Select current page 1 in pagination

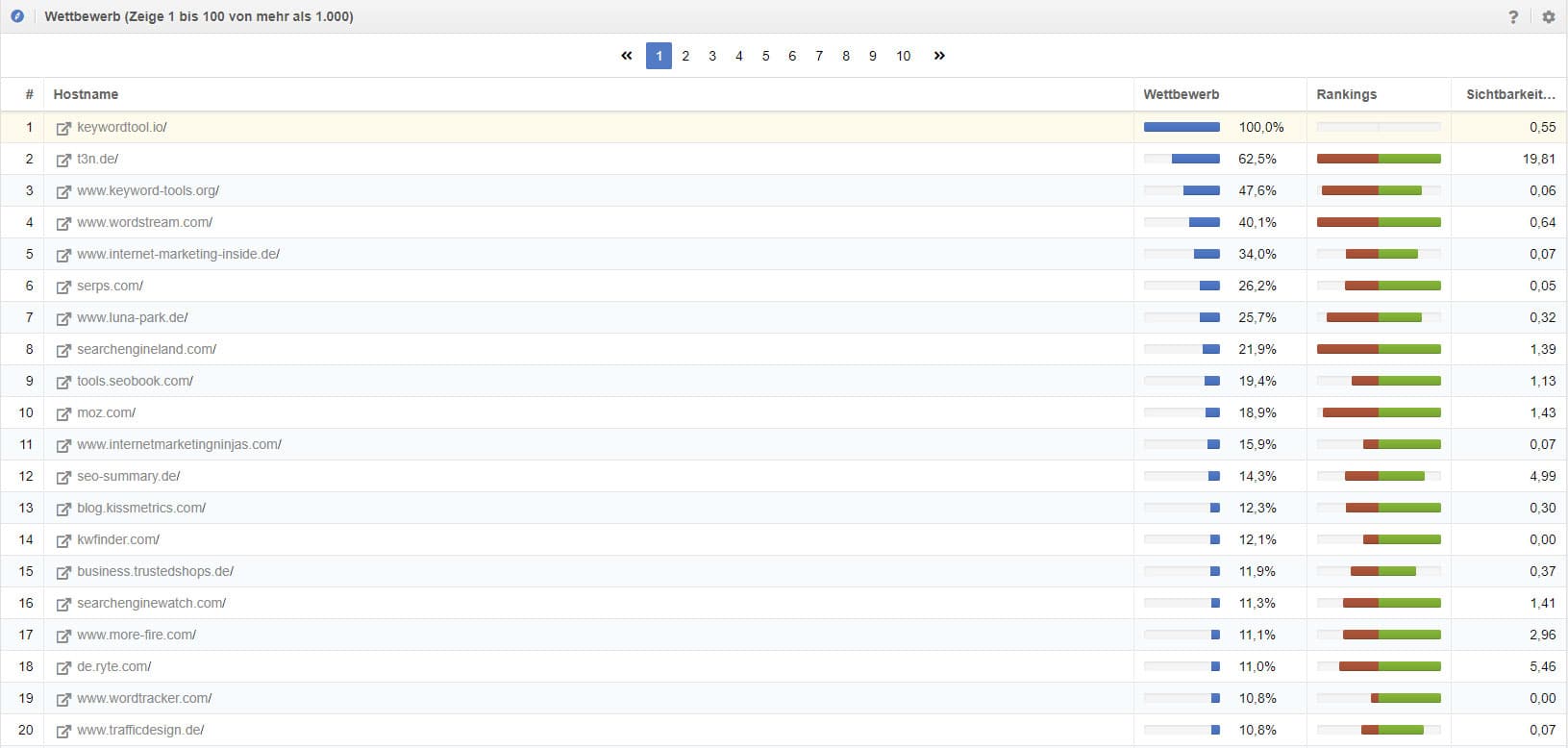(x=659, y=56)
